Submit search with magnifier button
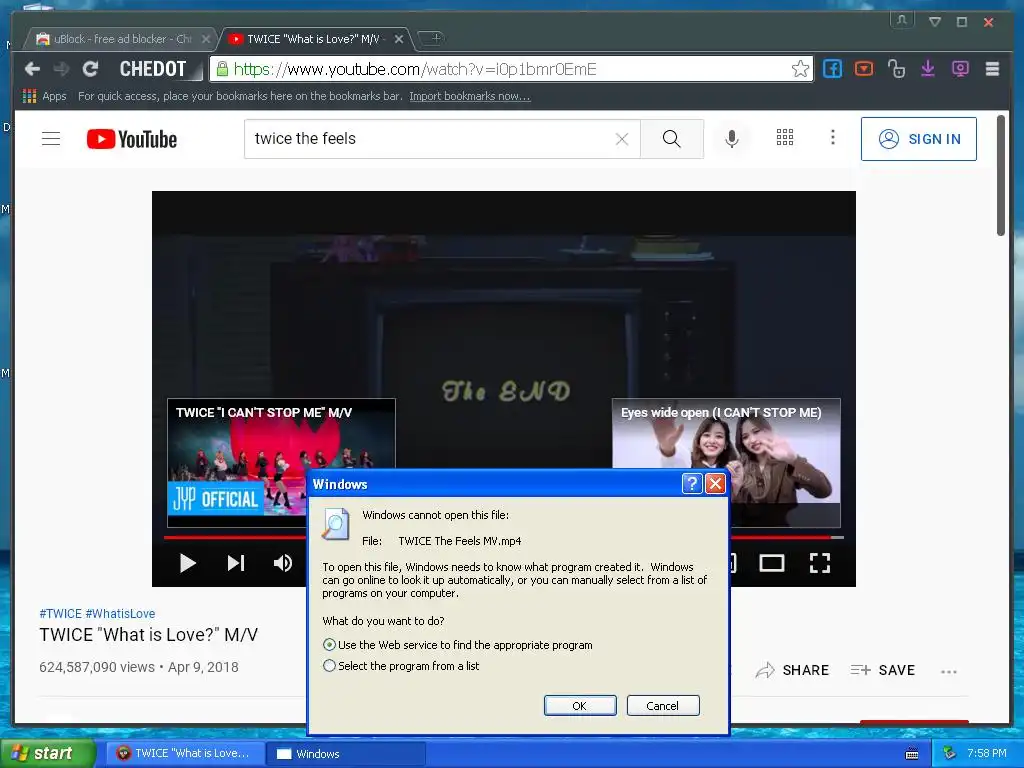1024x768 pixels. tap(671, 138)
